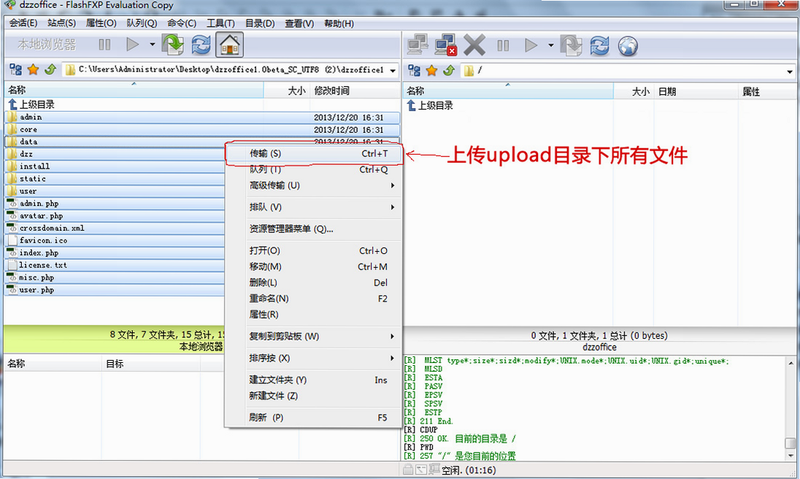The height and width of the screenshot is (479, 800).
Task: Choose 刷新 (P) in the context menu
Action: pos(314,417)
